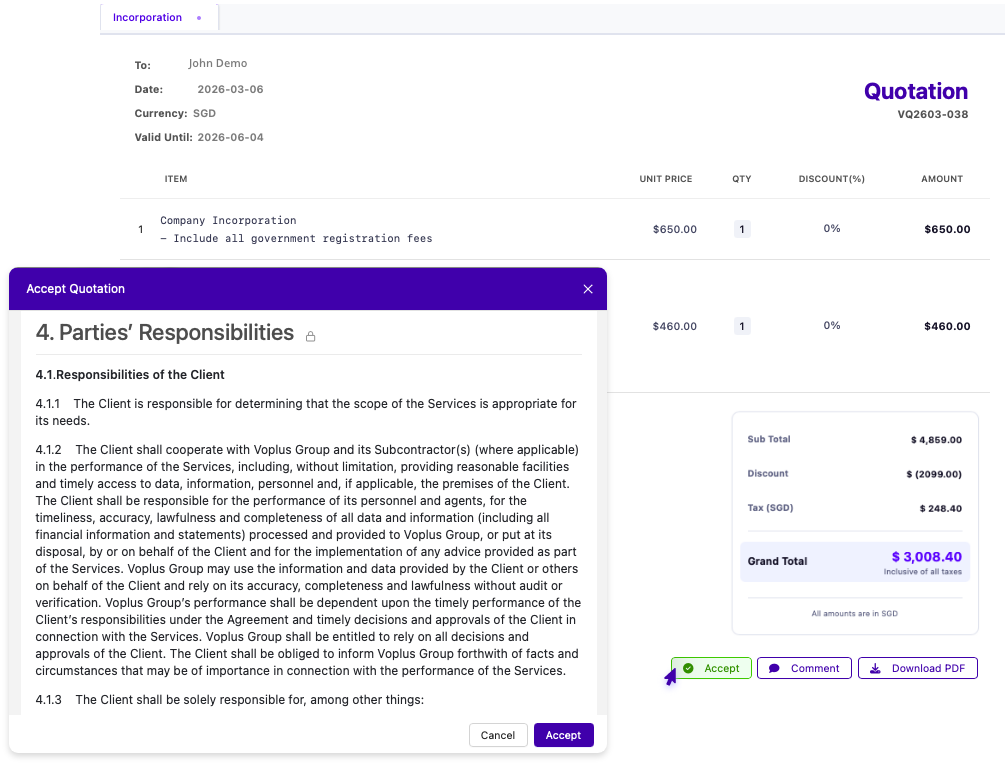The height and width of the screenshot is (765, 1005).
Task: Select the Incorporation tab
Action: tap(147, 18)
